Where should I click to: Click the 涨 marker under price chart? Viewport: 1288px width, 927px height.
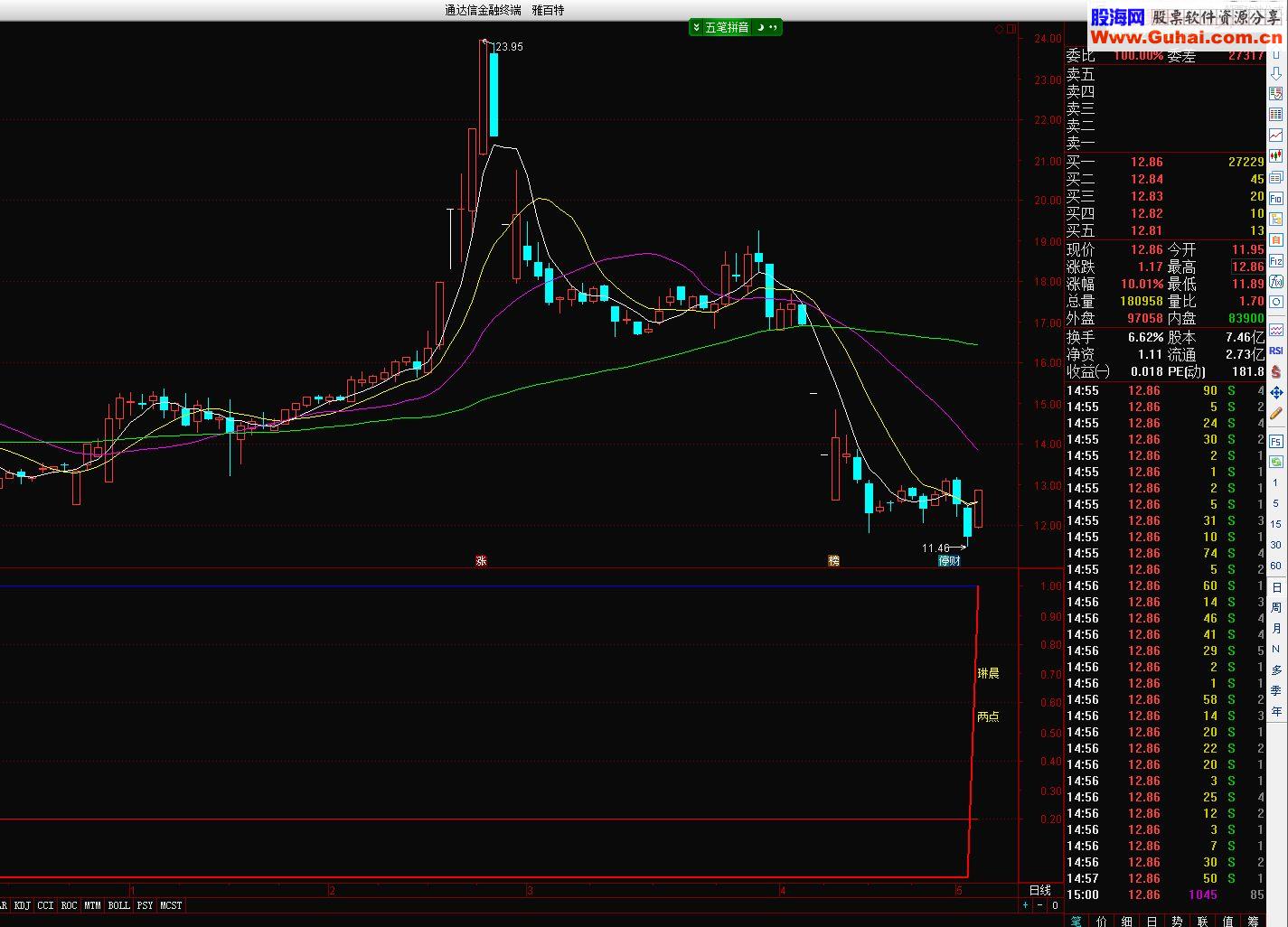(x=482, y=561)
